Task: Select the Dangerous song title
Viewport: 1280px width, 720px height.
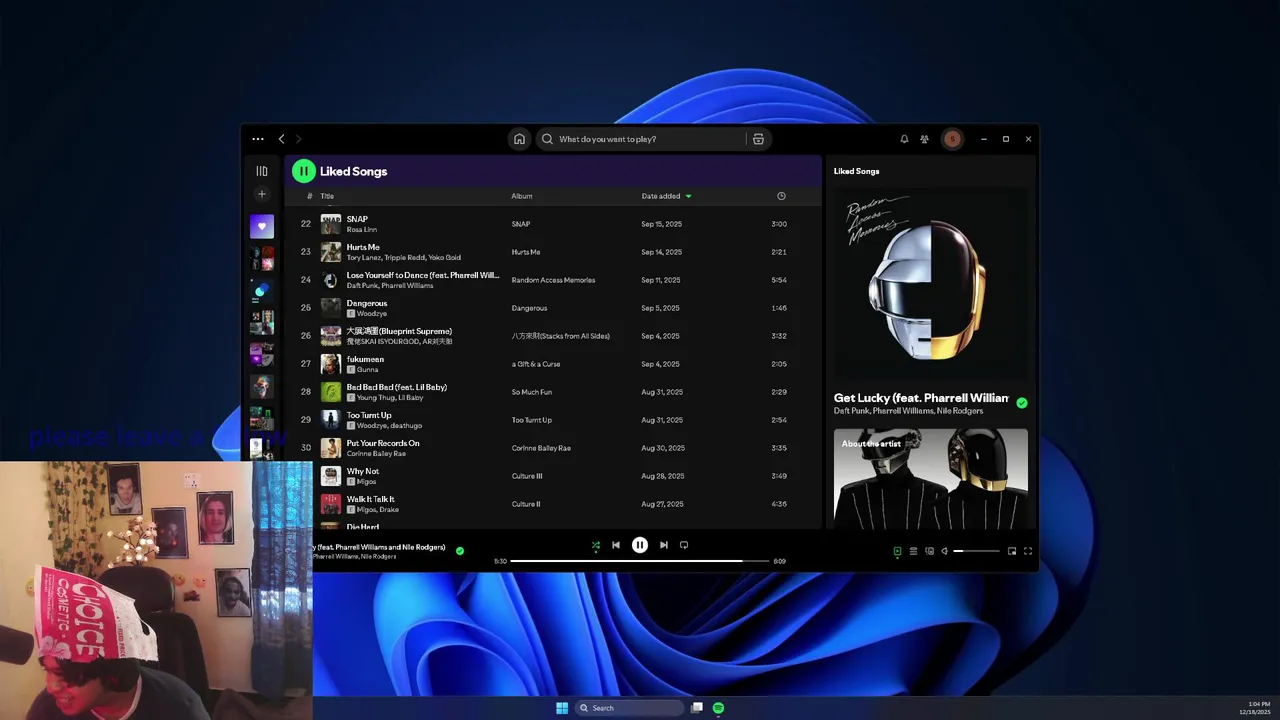Action: (x=367, y=303)
